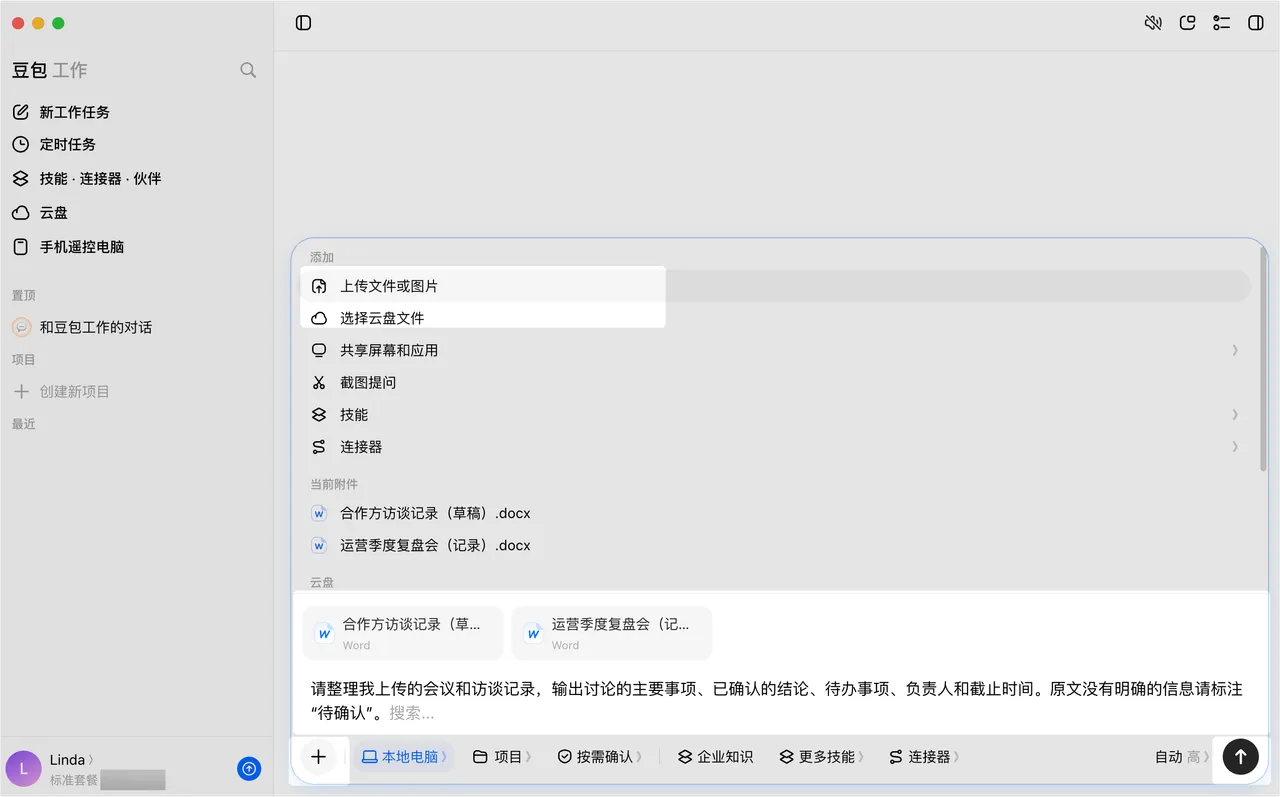Choose 上传文件或图片 from the add menu

[x=775, y=286]
